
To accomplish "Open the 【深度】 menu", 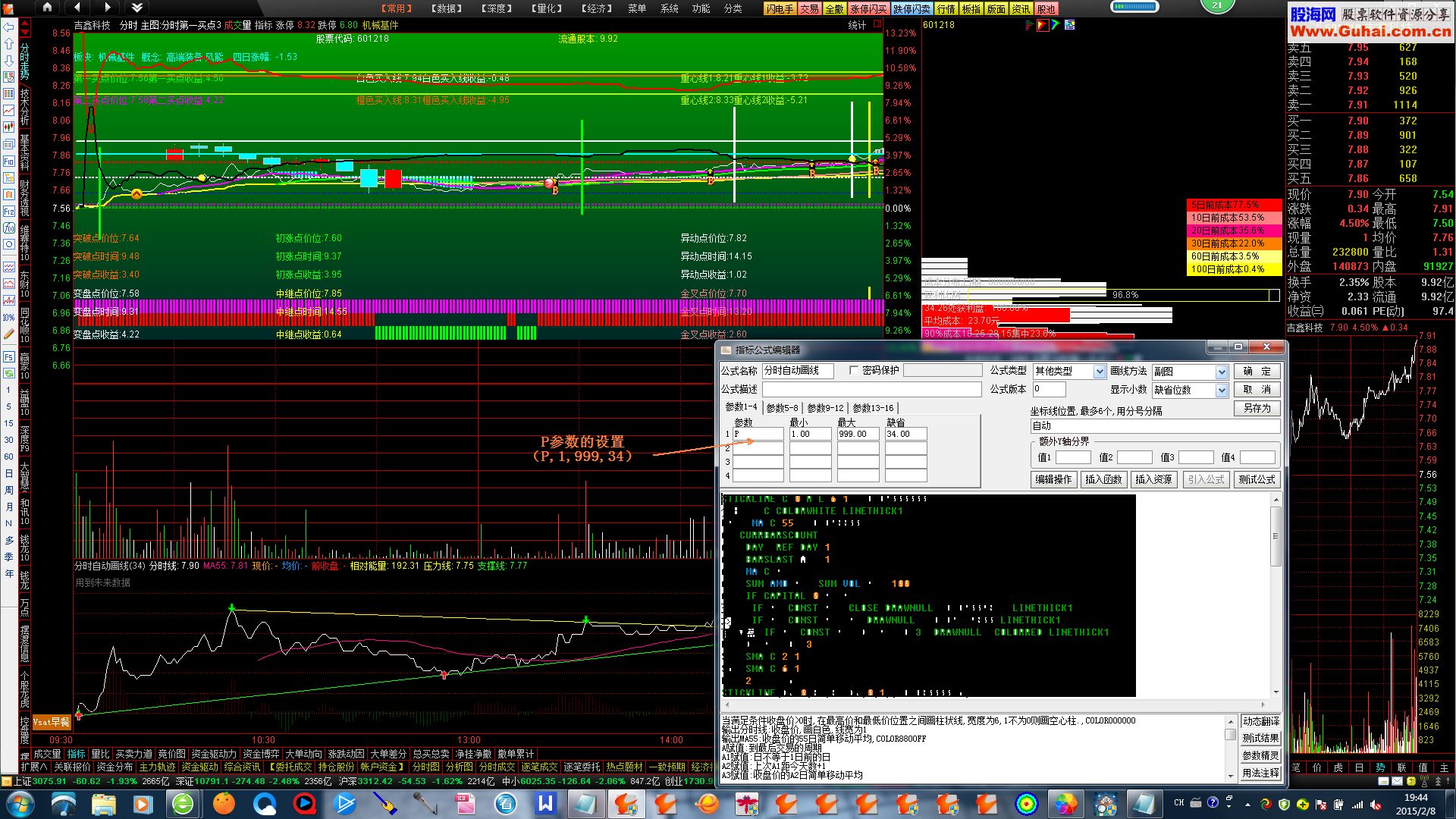I will click(497, 8).
